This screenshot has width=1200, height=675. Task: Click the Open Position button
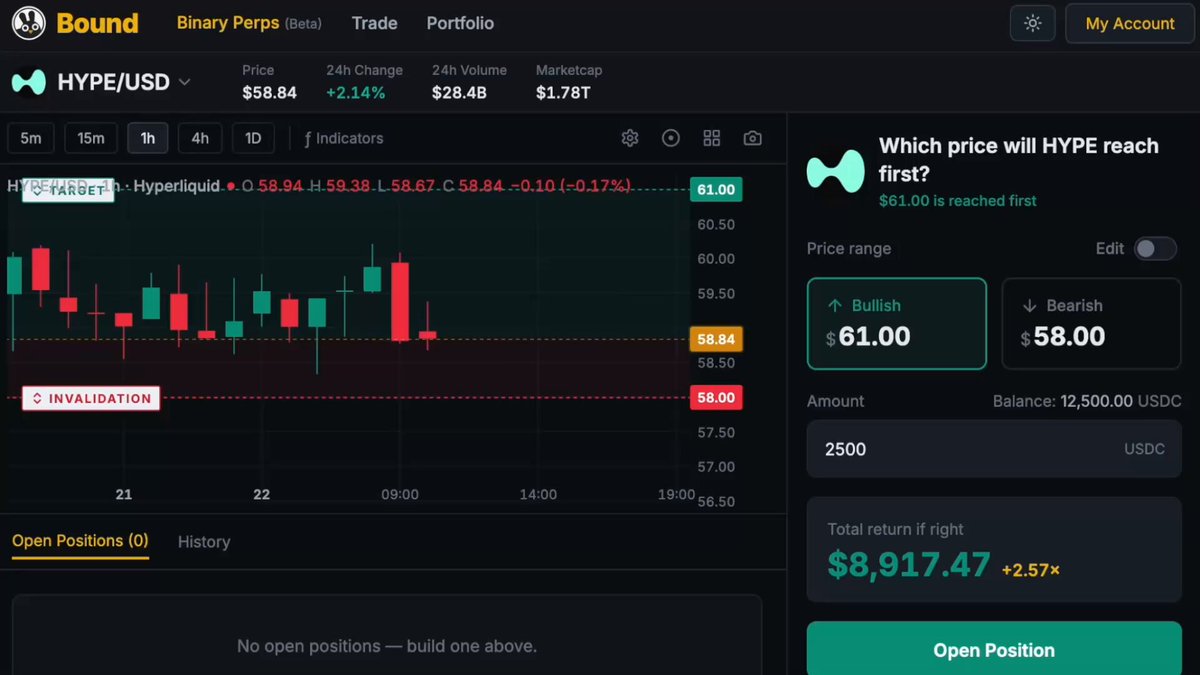point(994,650)
